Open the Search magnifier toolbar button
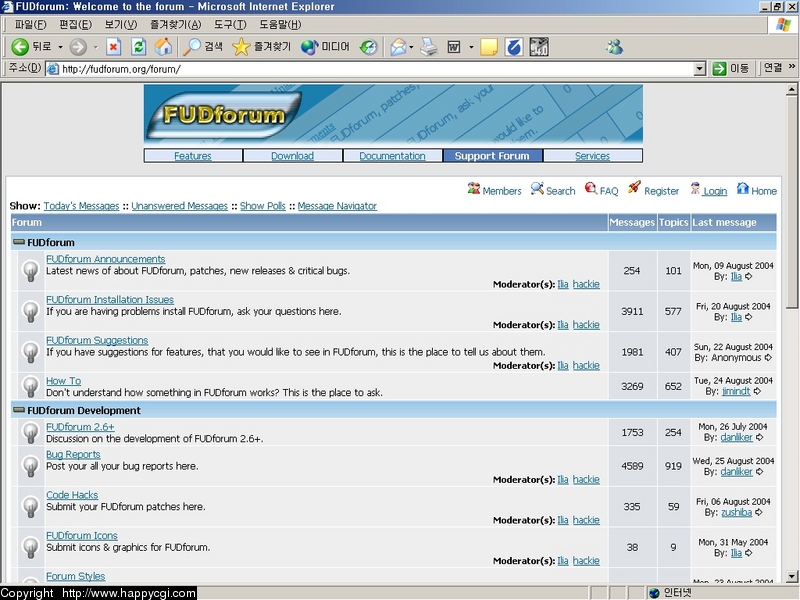This screenshot has width=800, height=600. click(203, 47)
